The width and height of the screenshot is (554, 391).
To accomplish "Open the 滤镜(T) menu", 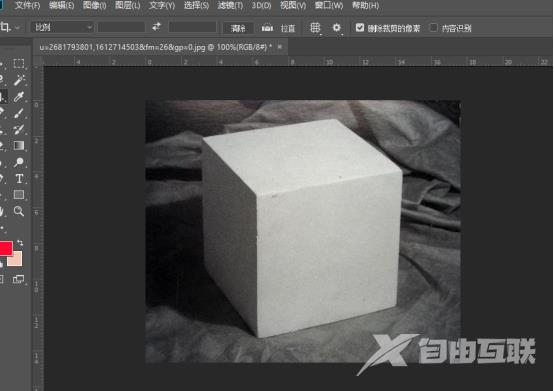I will [230, 5].
